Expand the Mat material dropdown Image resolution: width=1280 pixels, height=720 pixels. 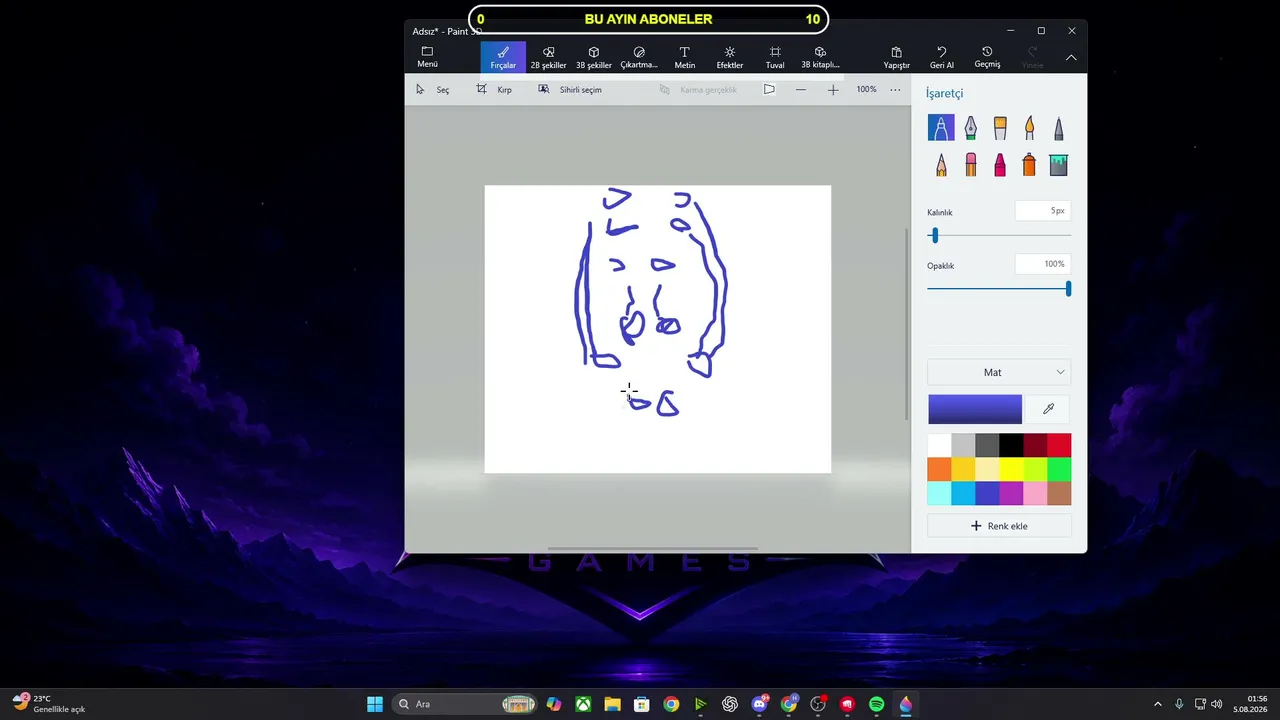999,372
